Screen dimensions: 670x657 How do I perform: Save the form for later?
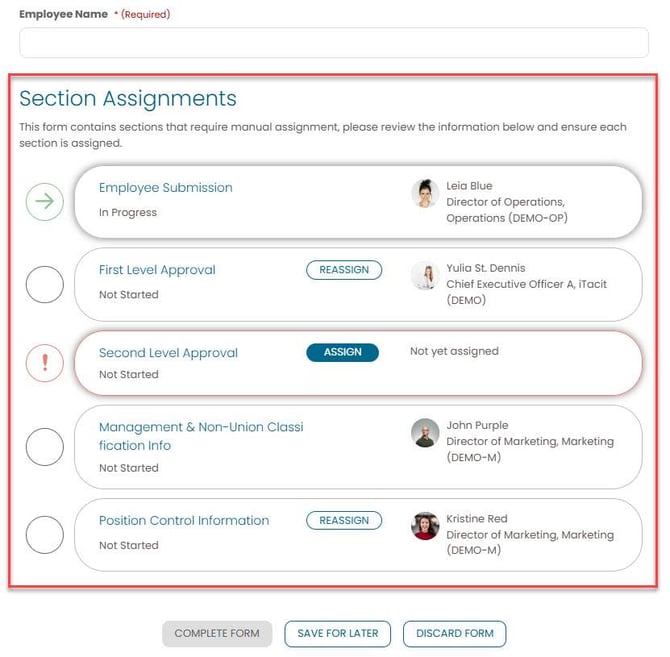[x=338, y=634]
